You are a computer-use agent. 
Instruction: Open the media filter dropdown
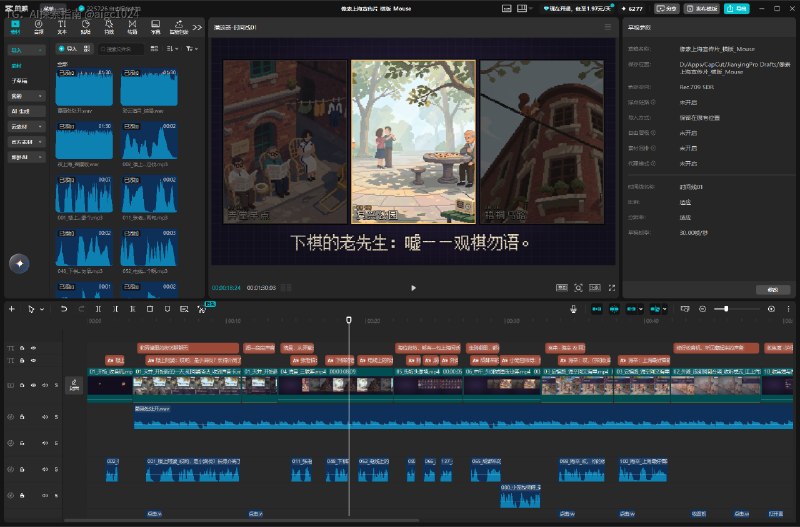click(x=191, y=48)
